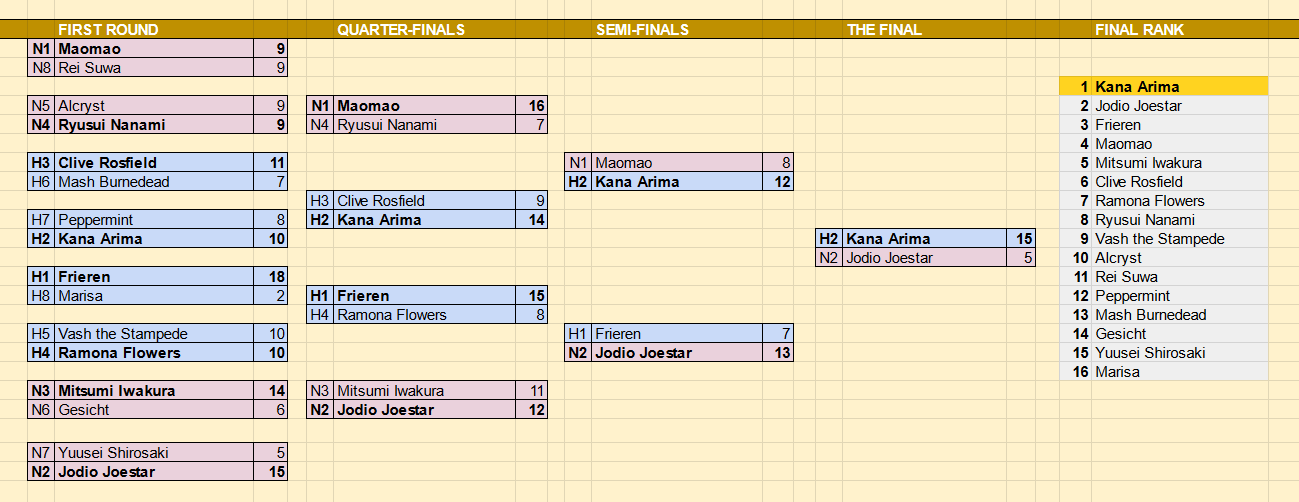Click the N7 seed cell of Yuusei Shirosaki

pyautogui.click(x=41, y=453)
